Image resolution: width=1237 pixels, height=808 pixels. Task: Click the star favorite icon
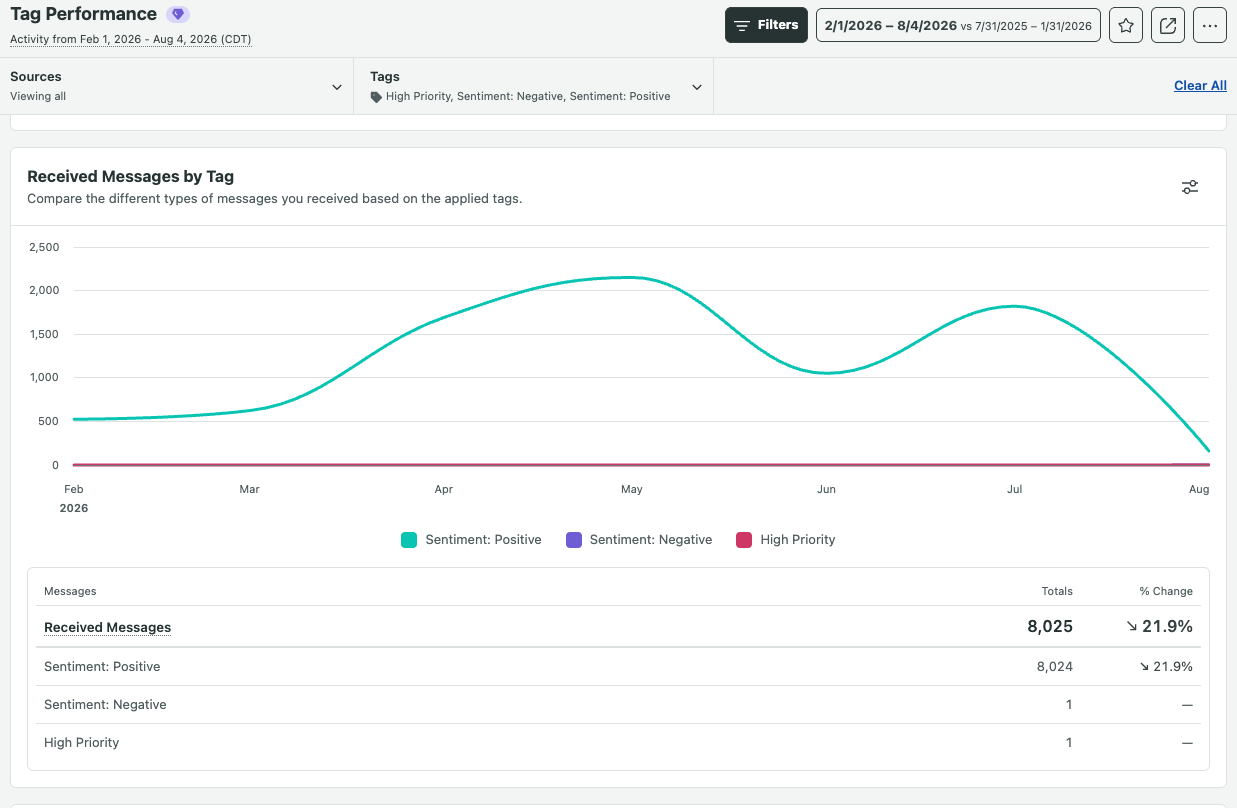pos(1126,25)
